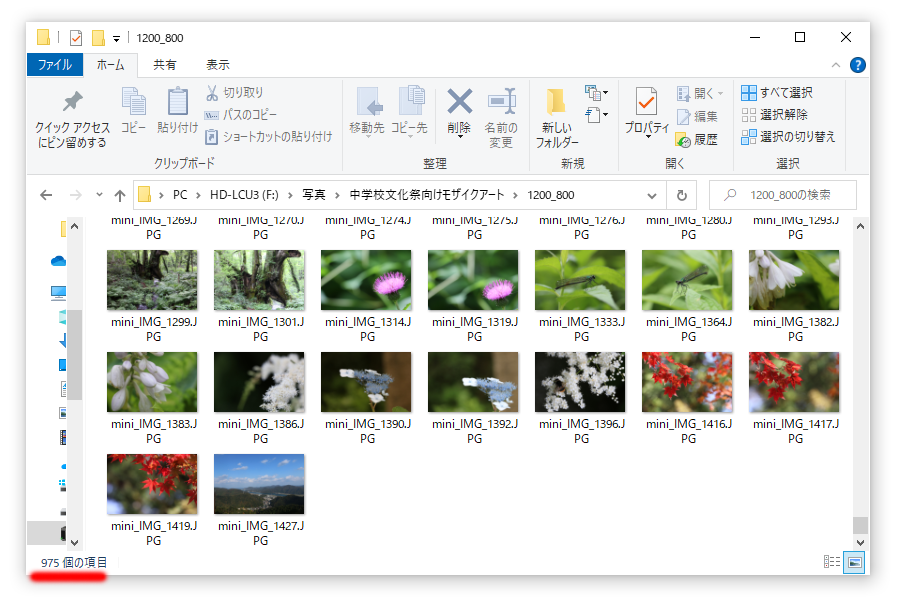Go back with the left arrow

click(x=46, y=195)
